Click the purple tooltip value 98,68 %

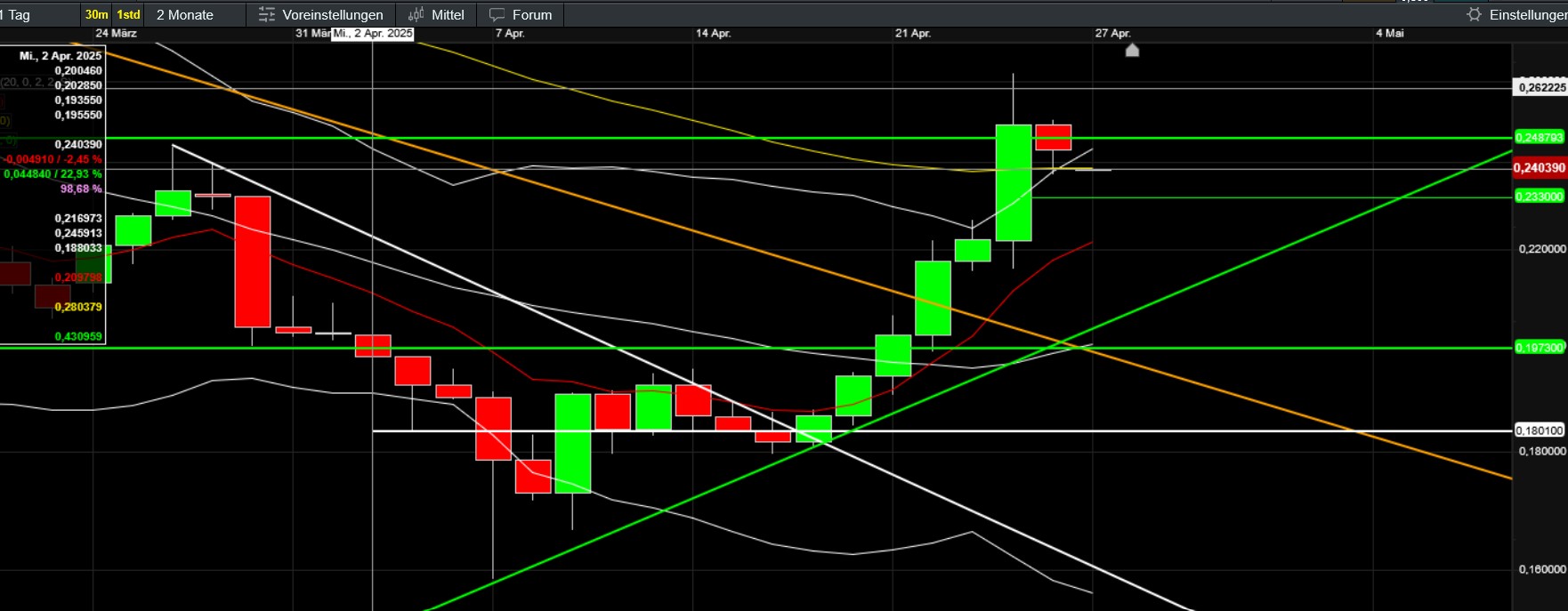coord(81,189)
